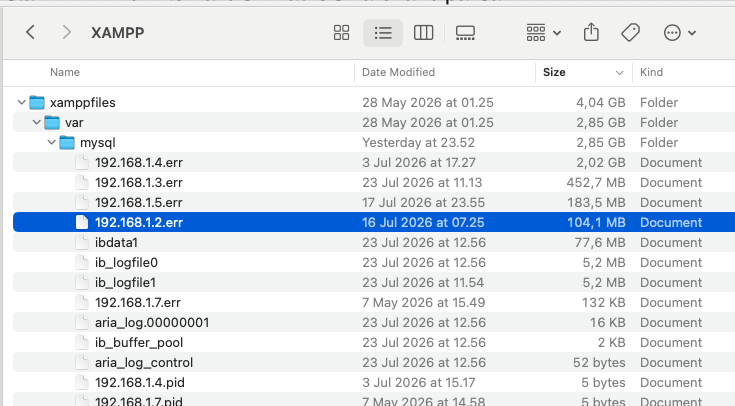Viewport: 735px width, 406px height.
Task: Click the XAMPP window title
Action: click(x=118, y=33)
